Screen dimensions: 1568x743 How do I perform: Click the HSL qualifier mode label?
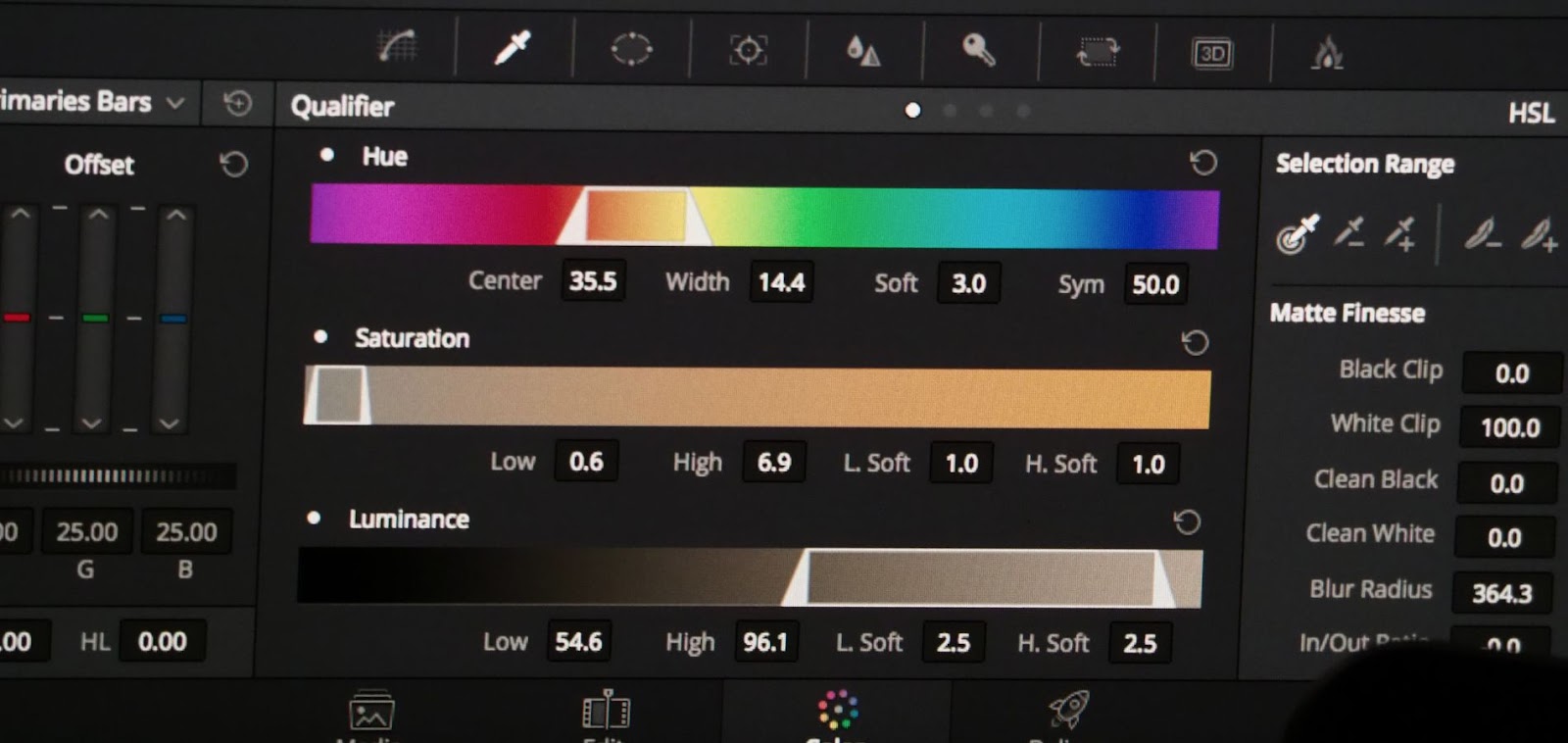coord(1531,114)
